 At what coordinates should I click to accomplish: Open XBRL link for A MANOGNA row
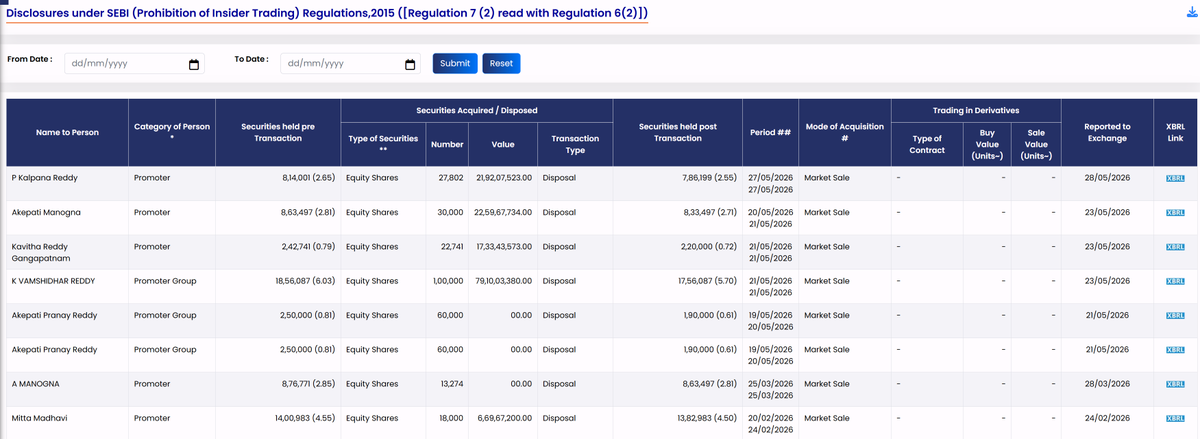(x=1174, y=384)
